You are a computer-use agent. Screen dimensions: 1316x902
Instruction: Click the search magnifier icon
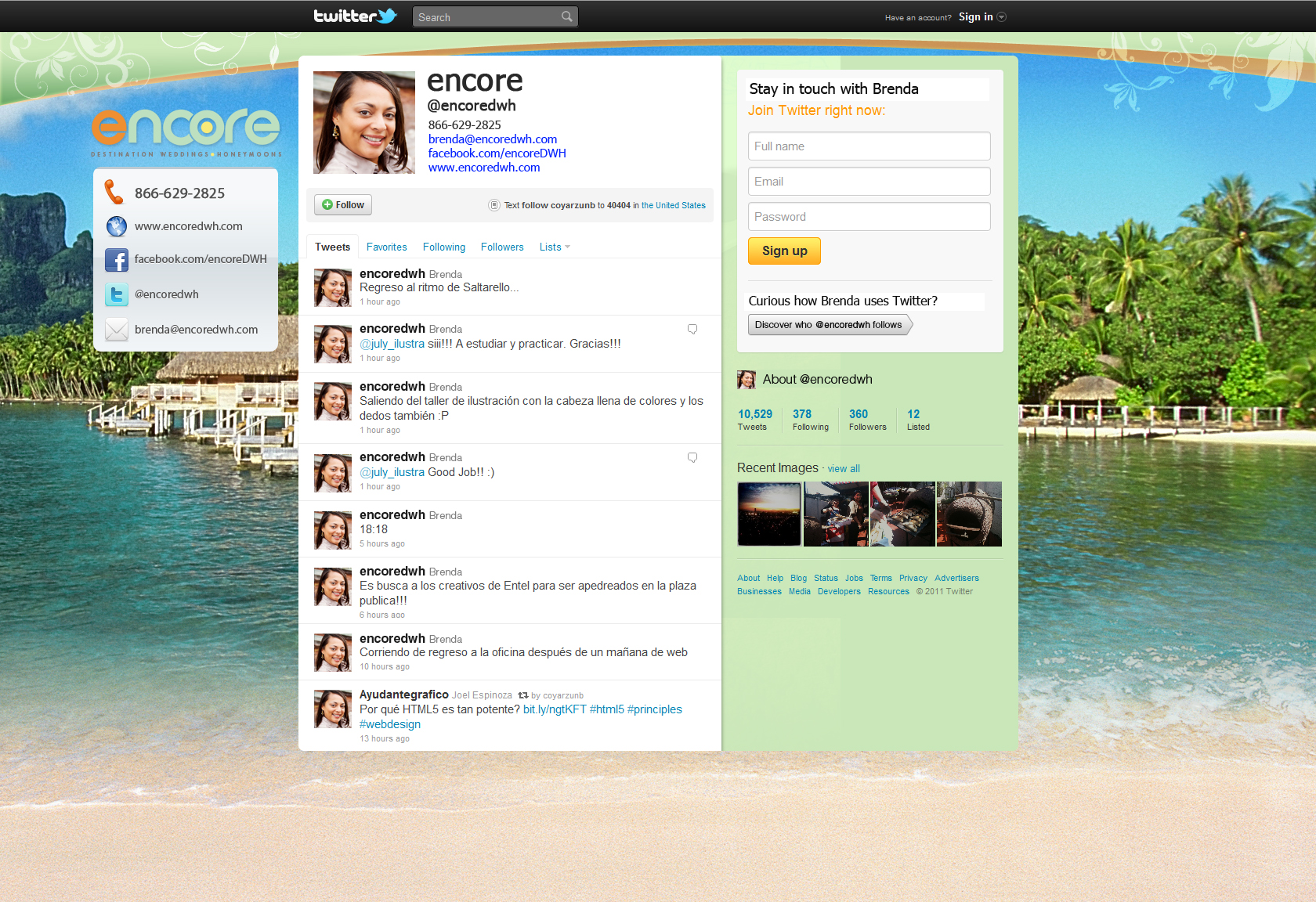[566, 16]
